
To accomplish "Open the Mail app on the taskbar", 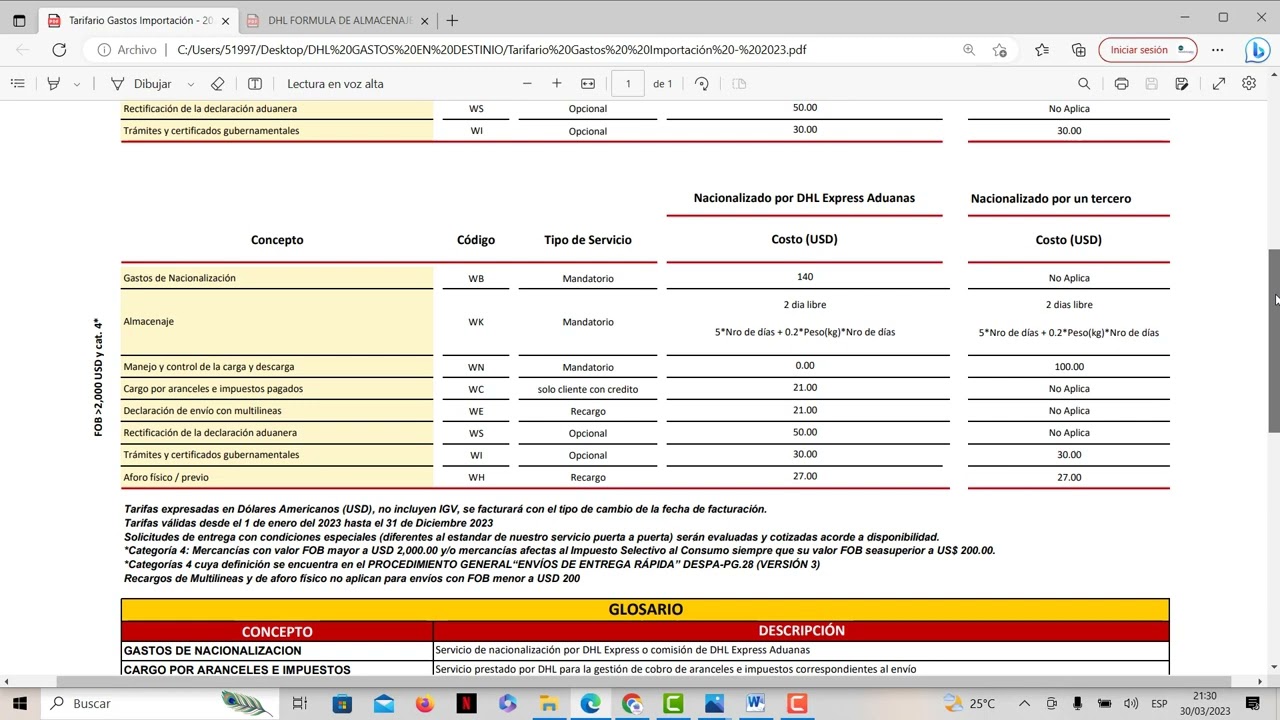I will [384, 704].
